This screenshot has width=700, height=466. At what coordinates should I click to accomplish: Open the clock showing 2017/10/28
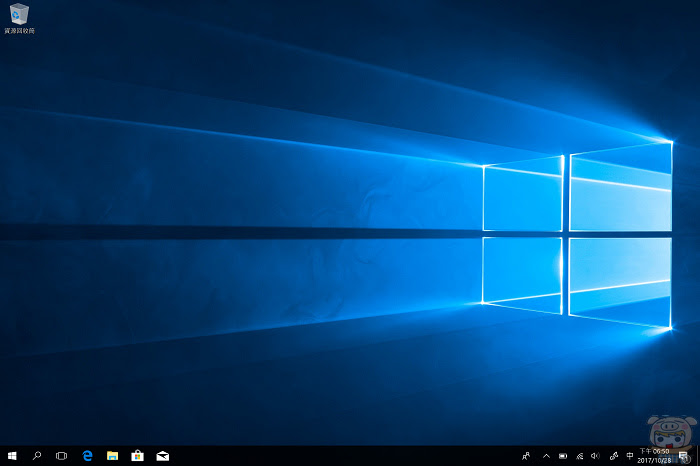(654, 456)
